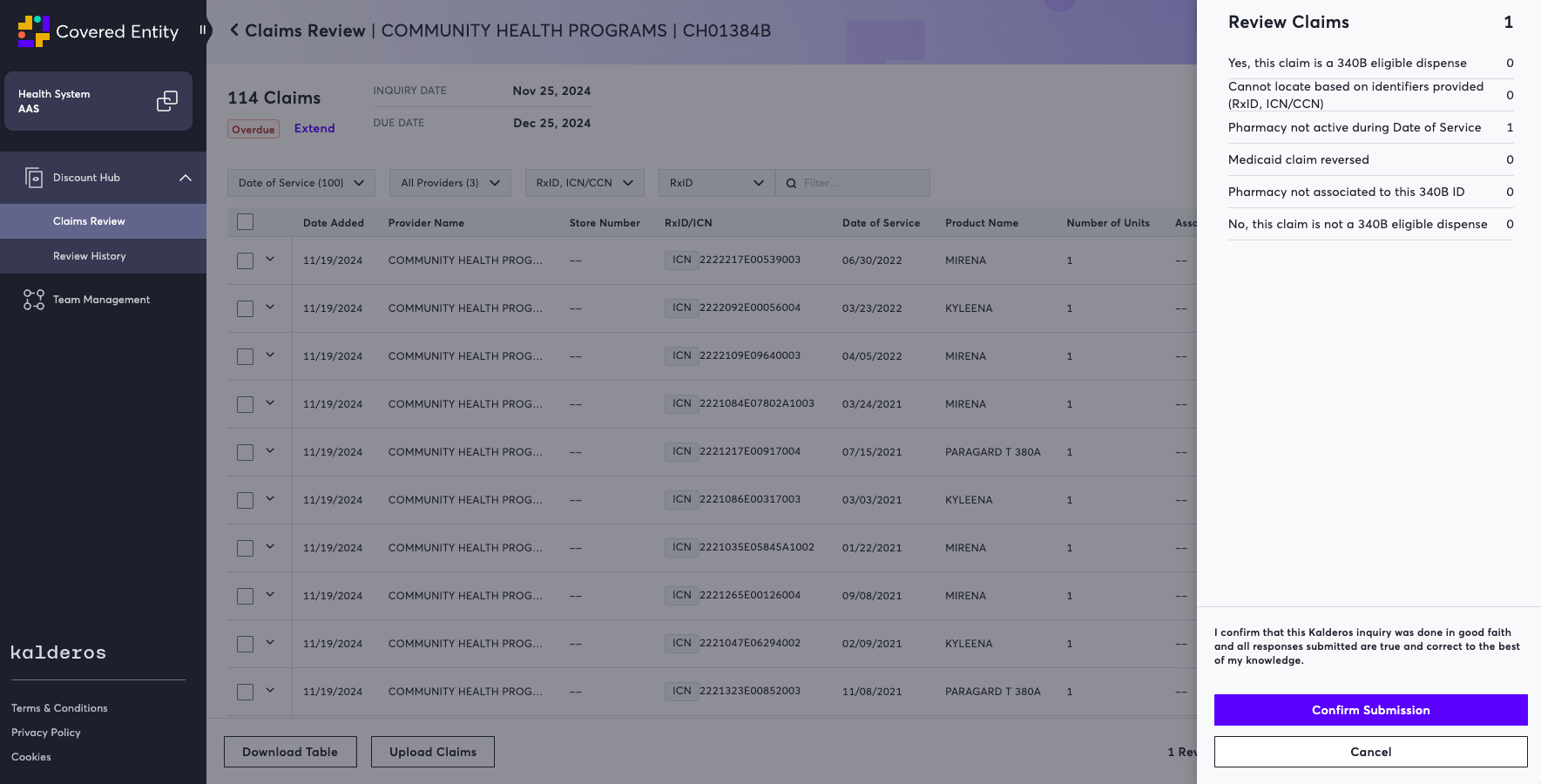Open the All Providers (3) dropdown
The image size is (1541, 784).
point(450,183)
